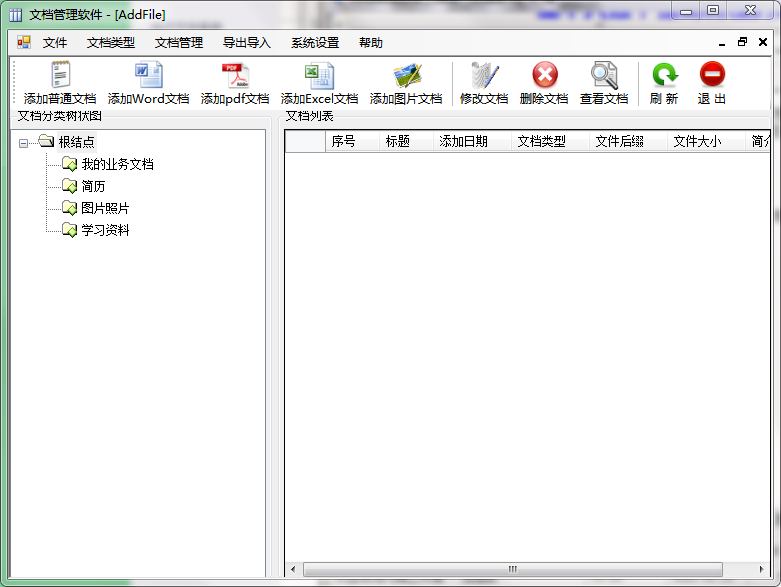
Task: Click the 添加pdf文档 icon
Action: [x=235, y=76]
